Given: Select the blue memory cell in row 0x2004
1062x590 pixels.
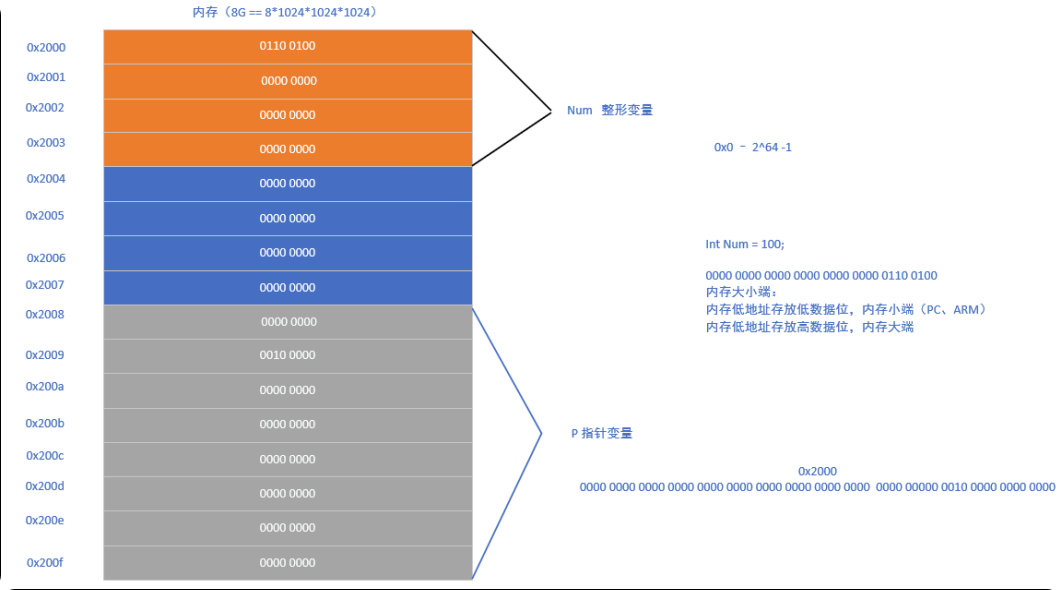Looking at the screenshot, I should 288,184.
